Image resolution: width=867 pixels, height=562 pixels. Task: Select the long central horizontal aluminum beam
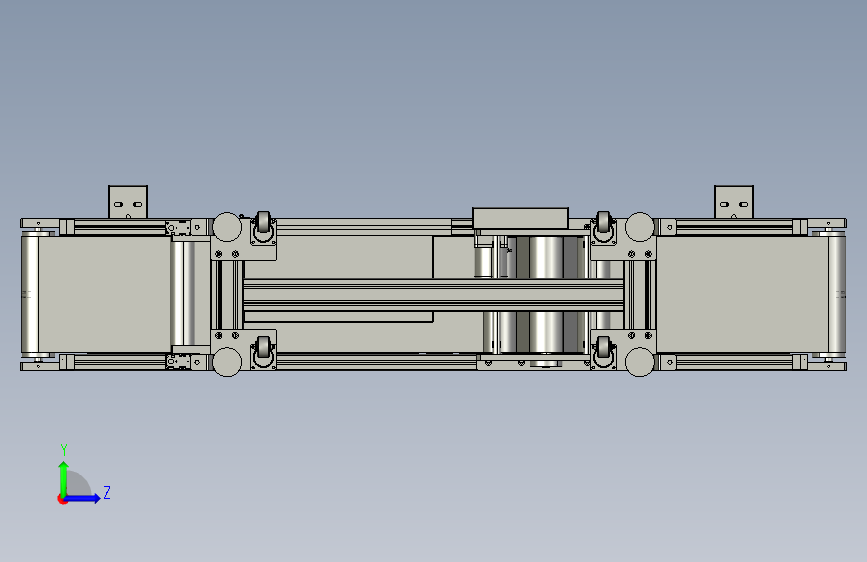(433, 295)
